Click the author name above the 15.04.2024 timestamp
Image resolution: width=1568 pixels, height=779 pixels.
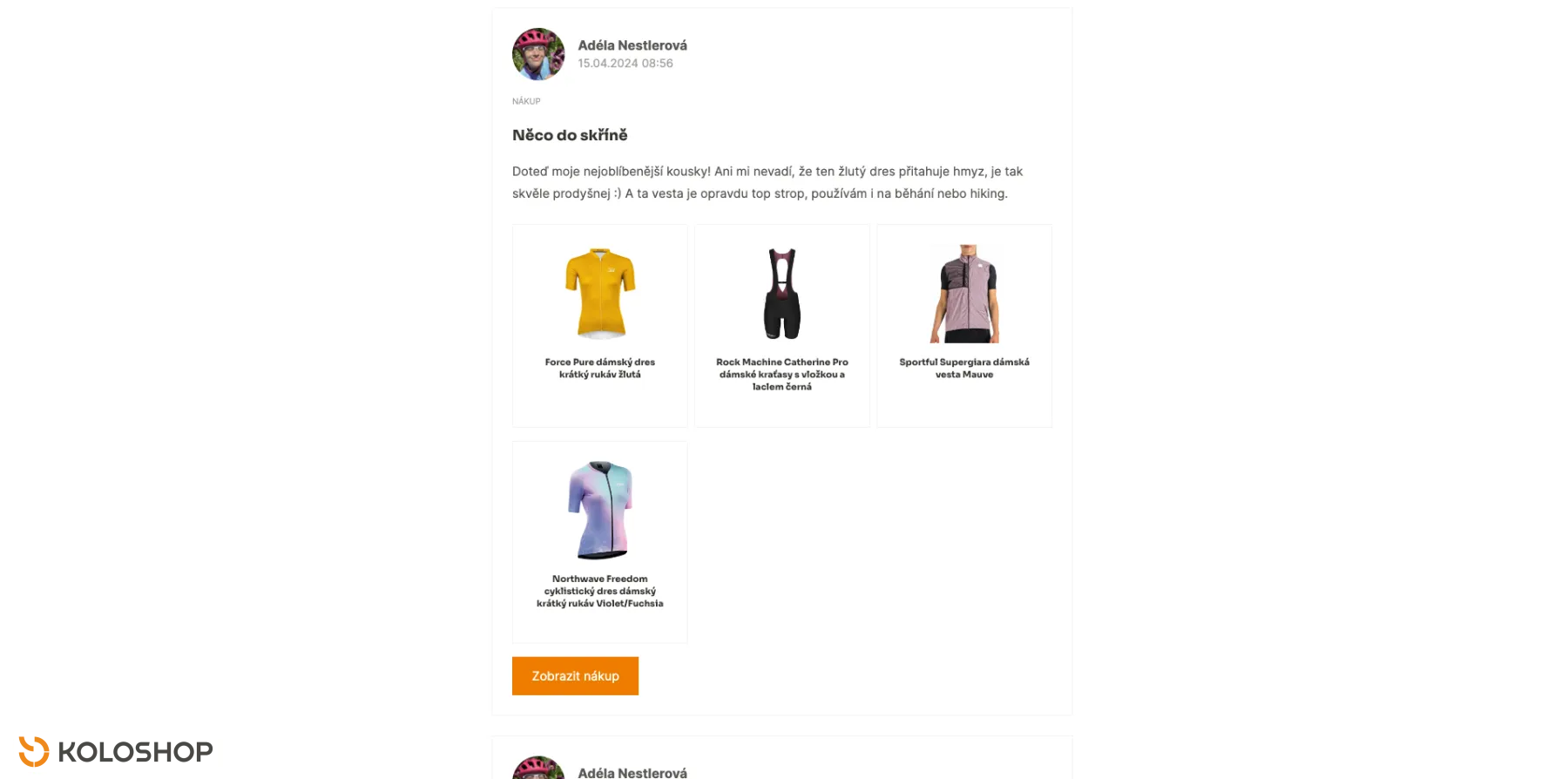[632, 45]
